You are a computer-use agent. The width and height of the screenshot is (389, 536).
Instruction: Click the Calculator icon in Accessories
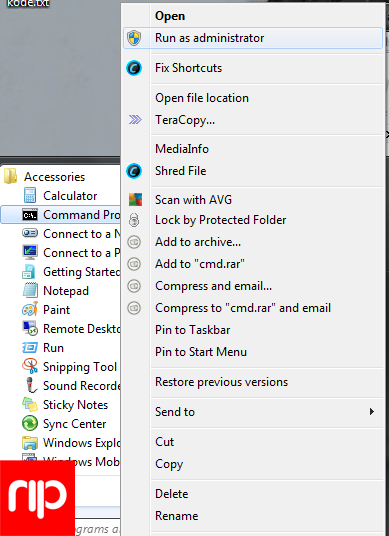click(x=30, y=195)
